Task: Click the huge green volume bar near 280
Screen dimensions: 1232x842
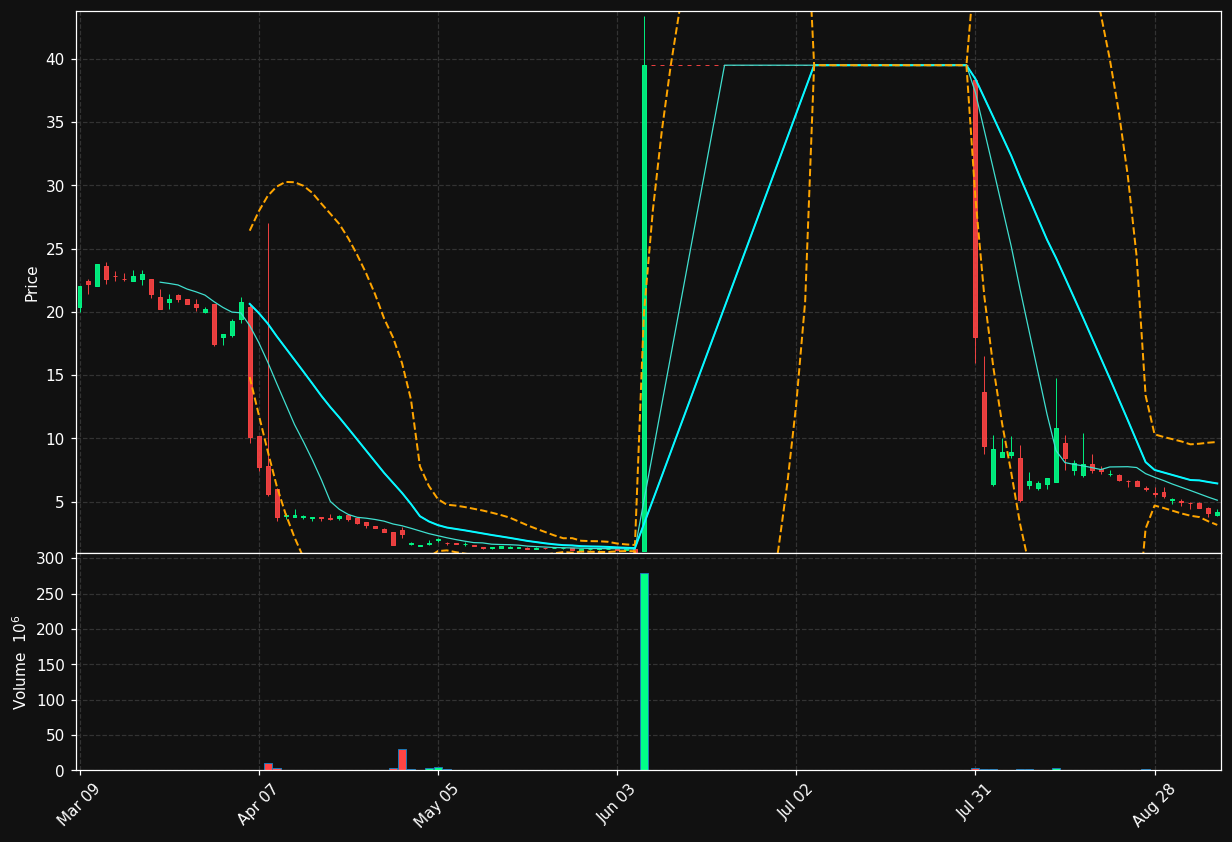Action: (644, 672)
